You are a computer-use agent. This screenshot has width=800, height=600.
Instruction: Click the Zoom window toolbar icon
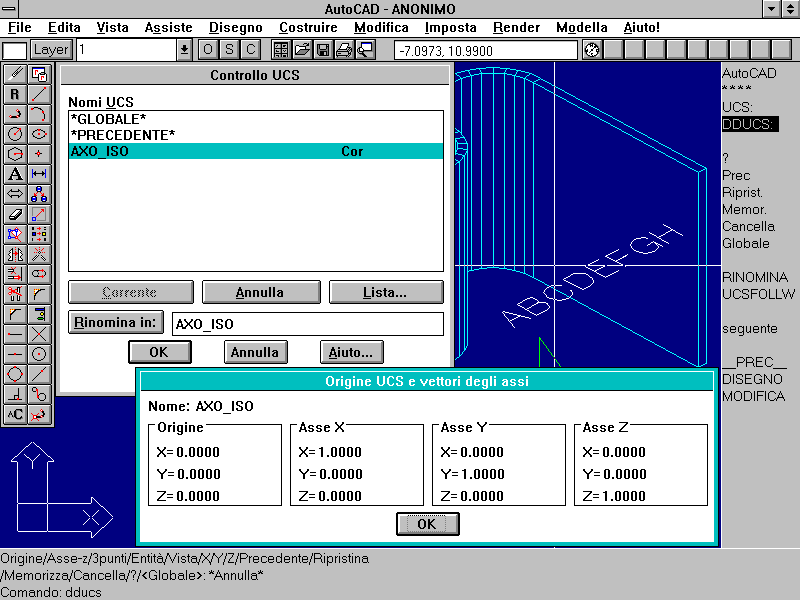(365, 50)
